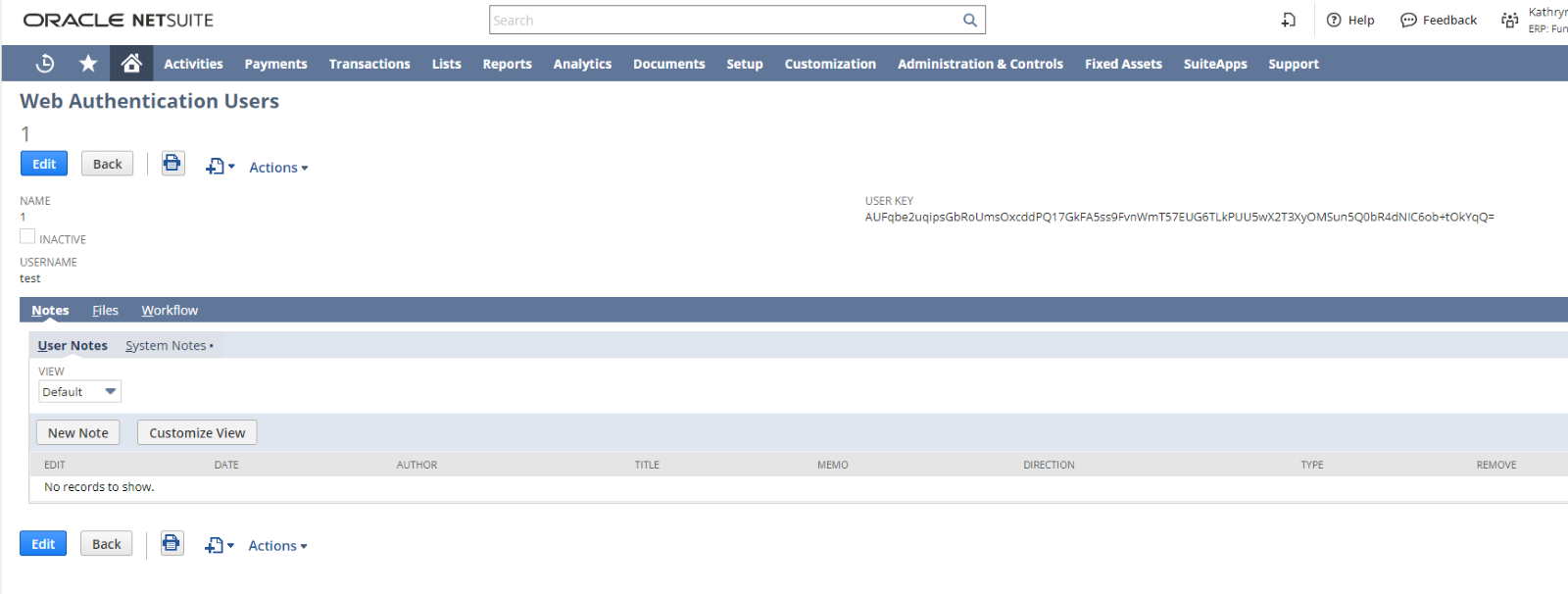Click the top print icon
Viewport: 1568px width, 594px height.
pyautogui.click(x=172, y=164)
